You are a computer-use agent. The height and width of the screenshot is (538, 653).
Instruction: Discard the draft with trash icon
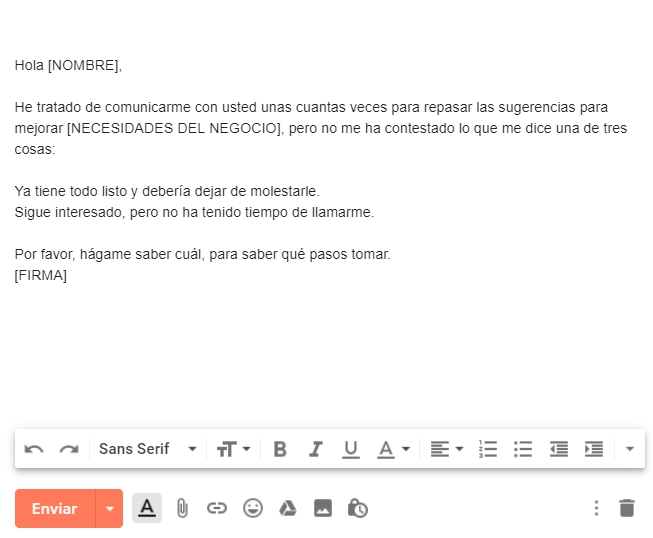pyautogui.click(x=627, y=508)
